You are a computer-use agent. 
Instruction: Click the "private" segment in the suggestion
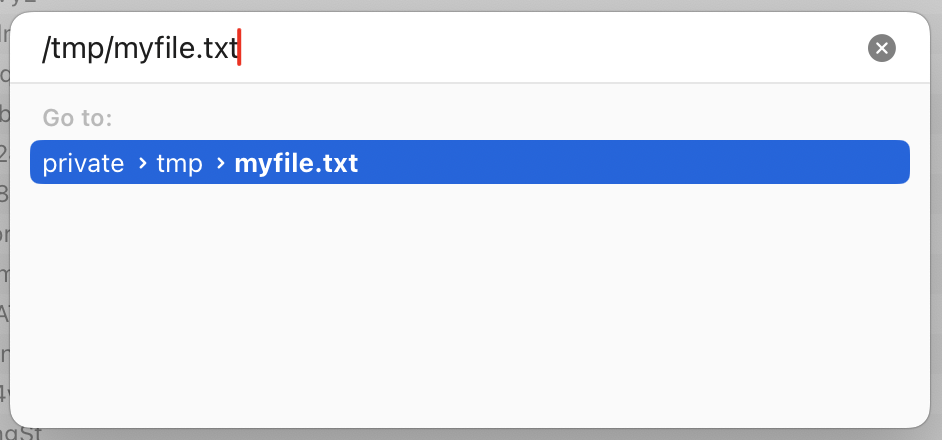coord(83,163)
